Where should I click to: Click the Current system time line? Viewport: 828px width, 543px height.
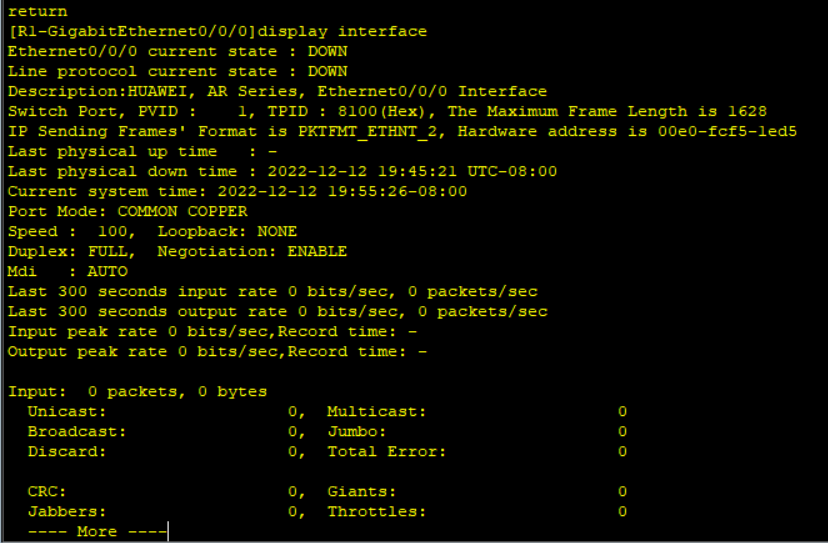[x=237, y=192]
